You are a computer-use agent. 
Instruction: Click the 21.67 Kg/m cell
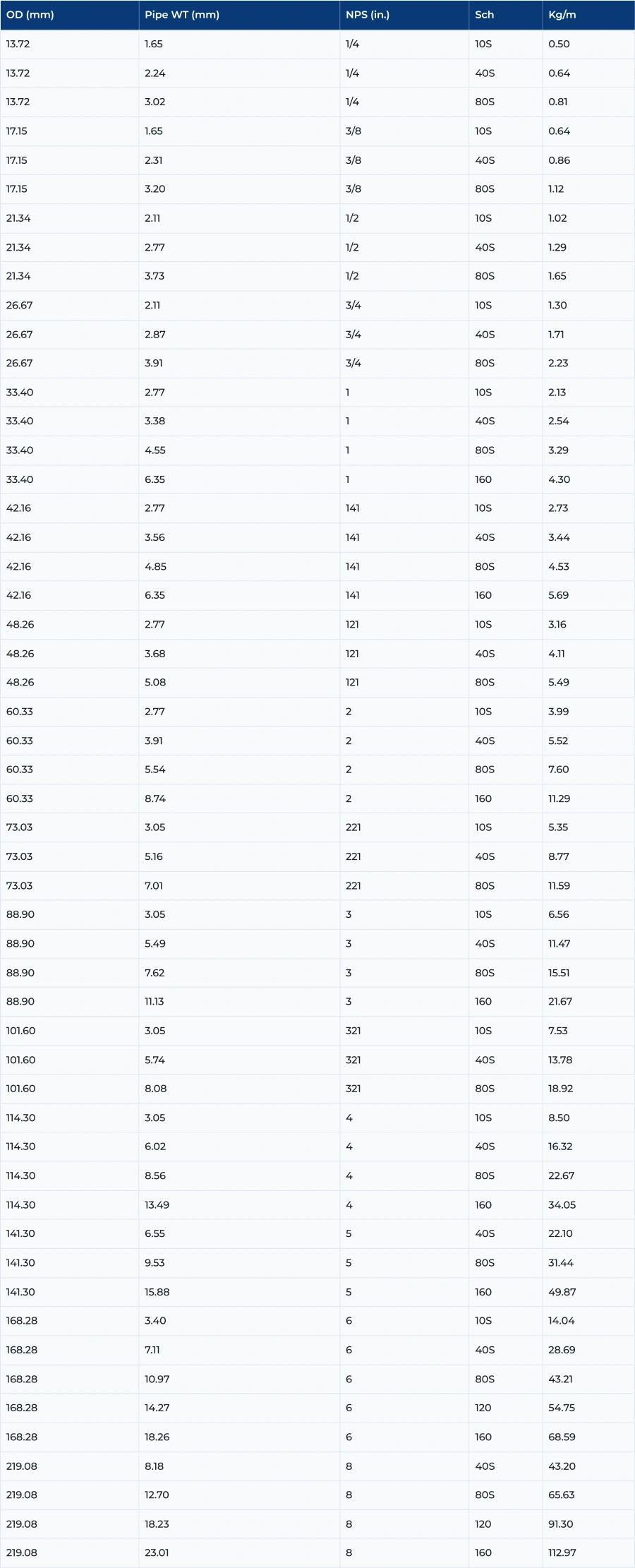(x=560, y=1001)
